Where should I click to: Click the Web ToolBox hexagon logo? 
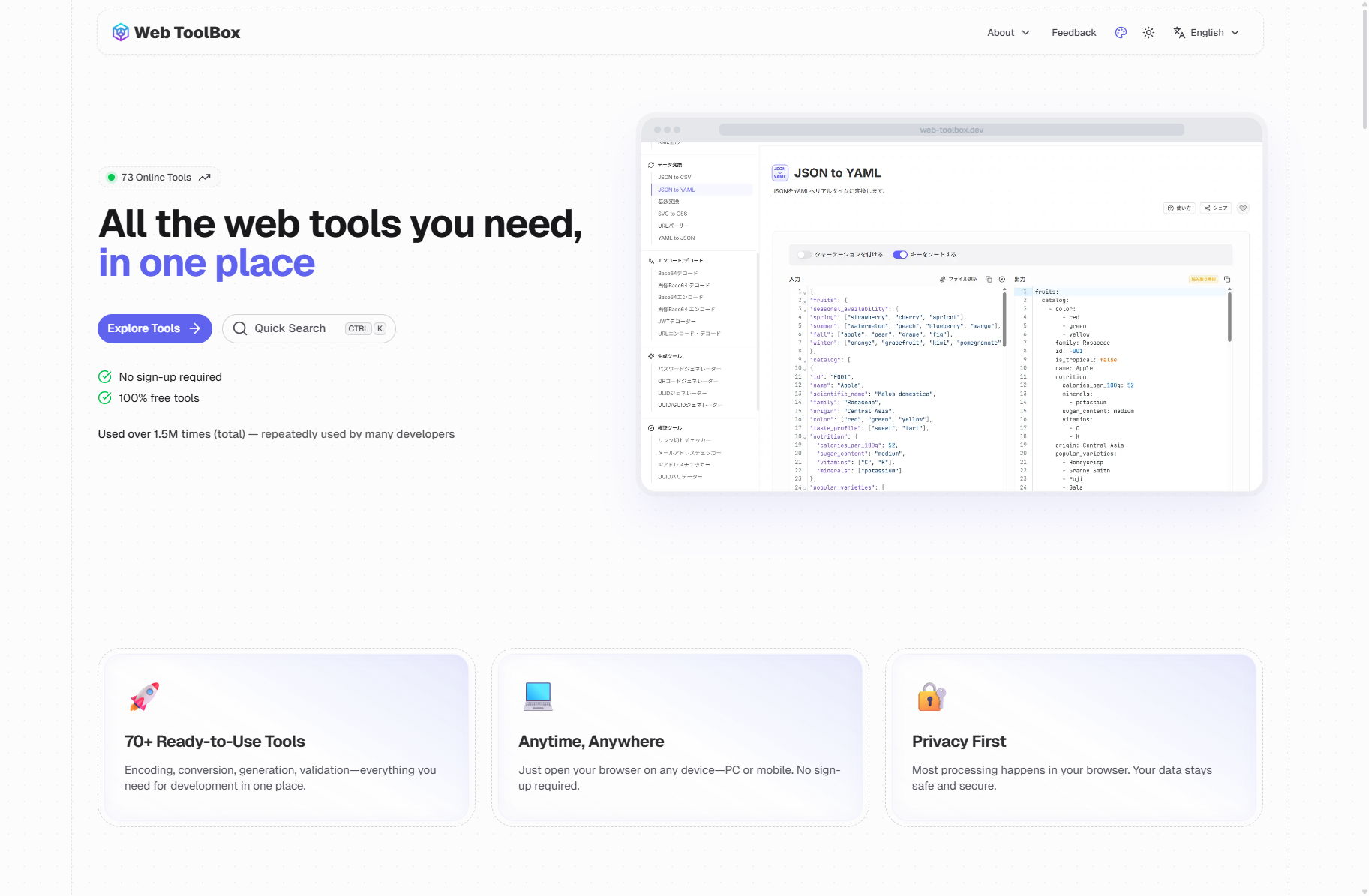pos(120,32)
